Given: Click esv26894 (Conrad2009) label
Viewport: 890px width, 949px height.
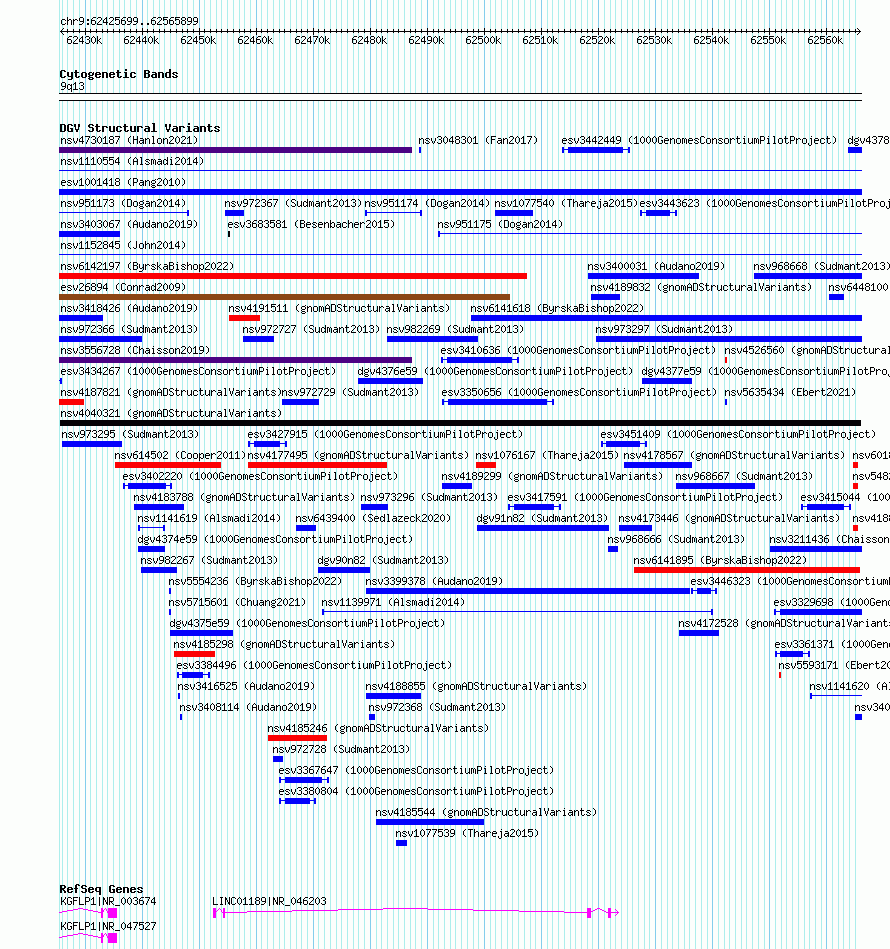Looking at the screenshot, I should (x=123, y=287).
